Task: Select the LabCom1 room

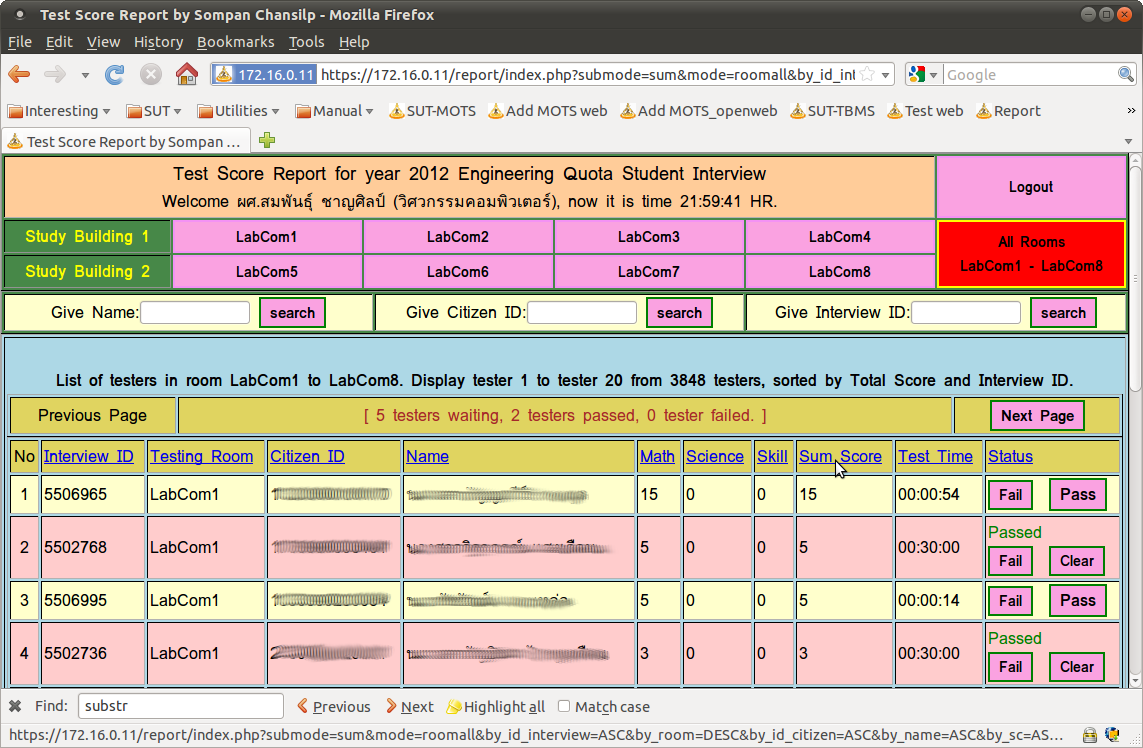Action: pyautogui.click(x=267, y=236)
